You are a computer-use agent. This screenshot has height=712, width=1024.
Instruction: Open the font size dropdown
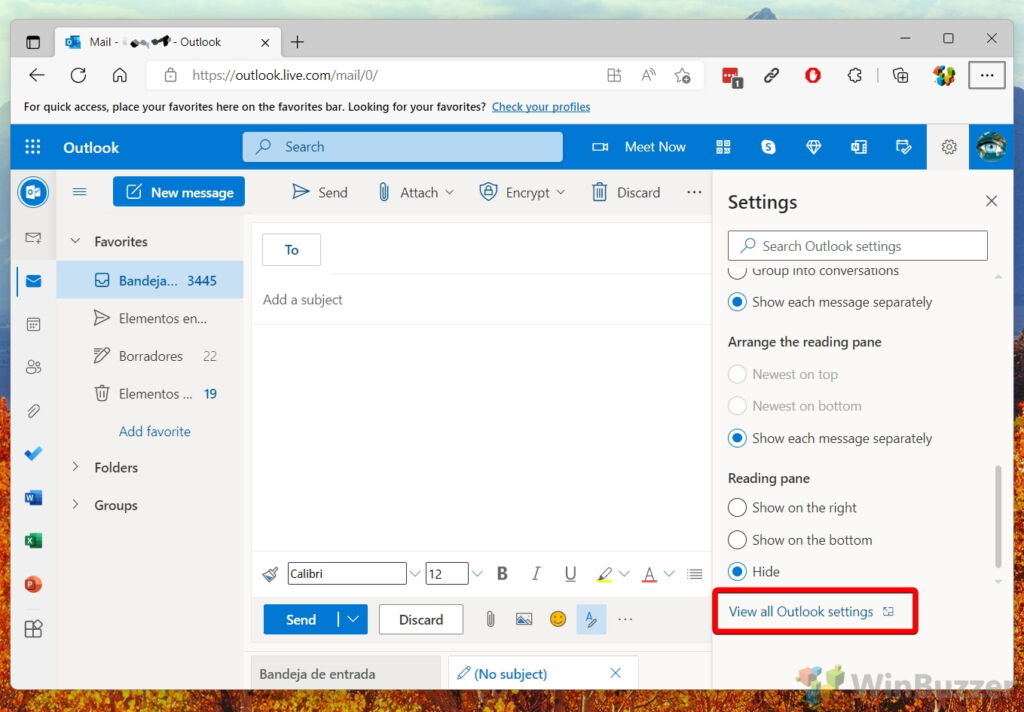pyautogui.click(x=477, y=574)
